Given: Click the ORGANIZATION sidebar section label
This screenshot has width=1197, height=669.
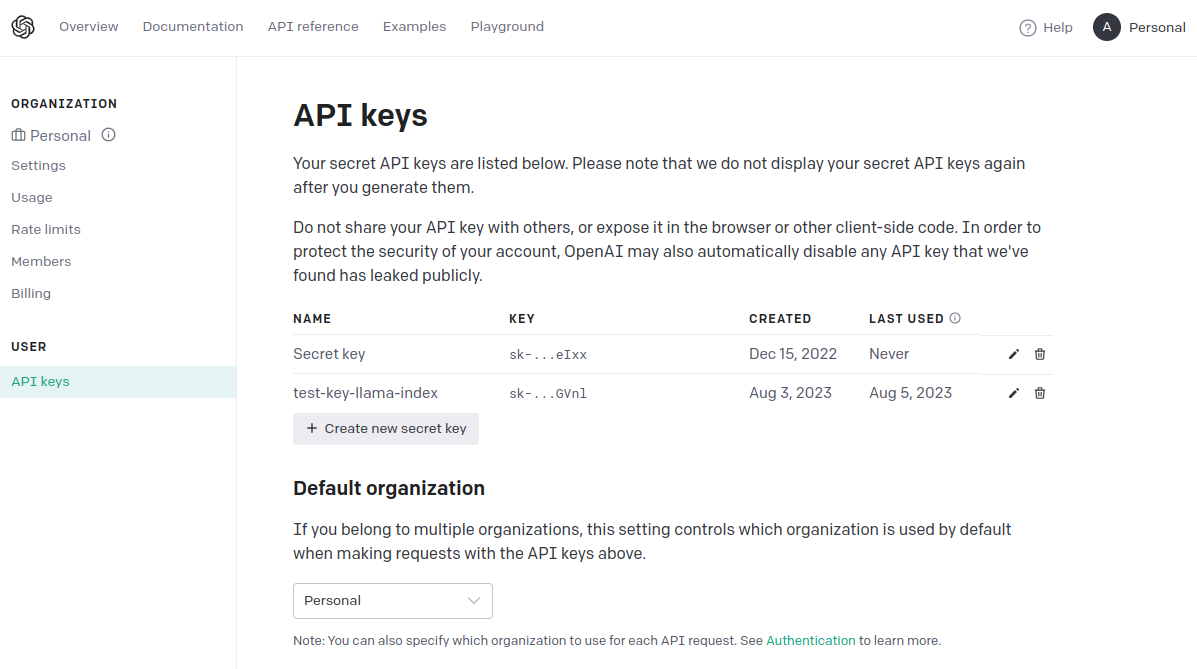Looking at the screenshot, I should [64, 104].
